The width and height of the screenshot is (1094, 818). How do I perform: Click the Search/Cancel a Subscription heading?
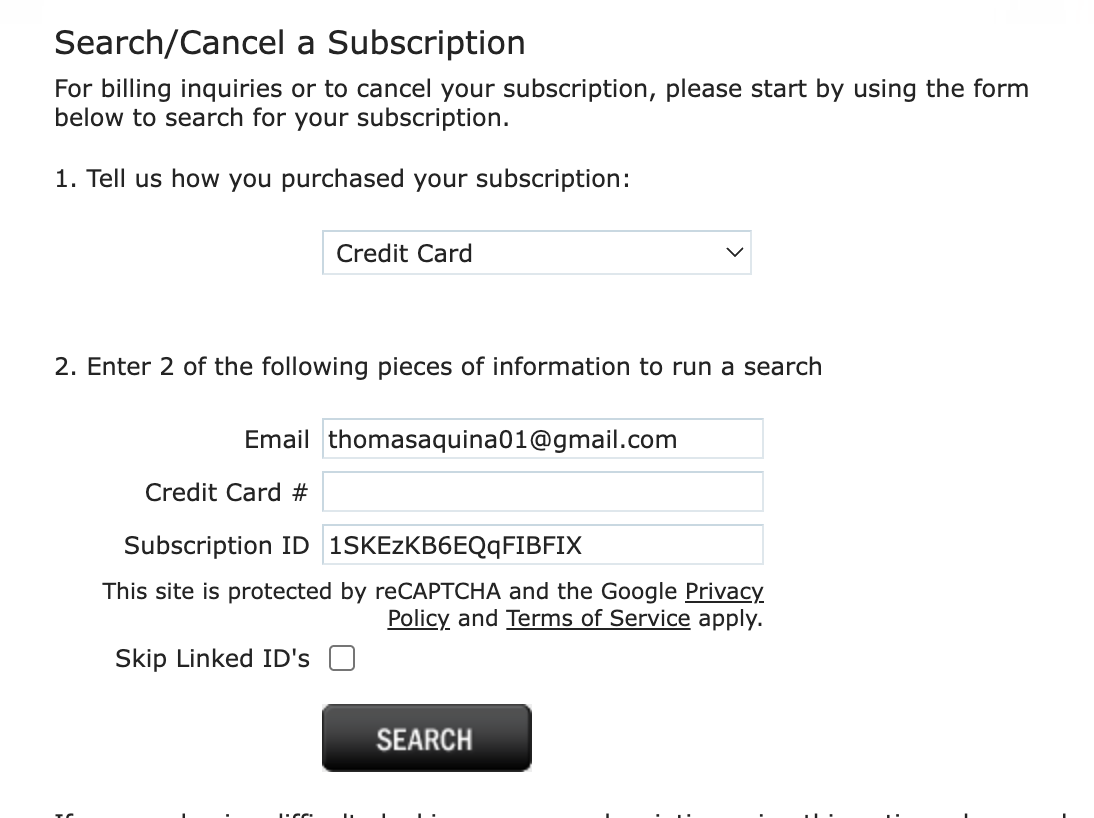[289, 43]
